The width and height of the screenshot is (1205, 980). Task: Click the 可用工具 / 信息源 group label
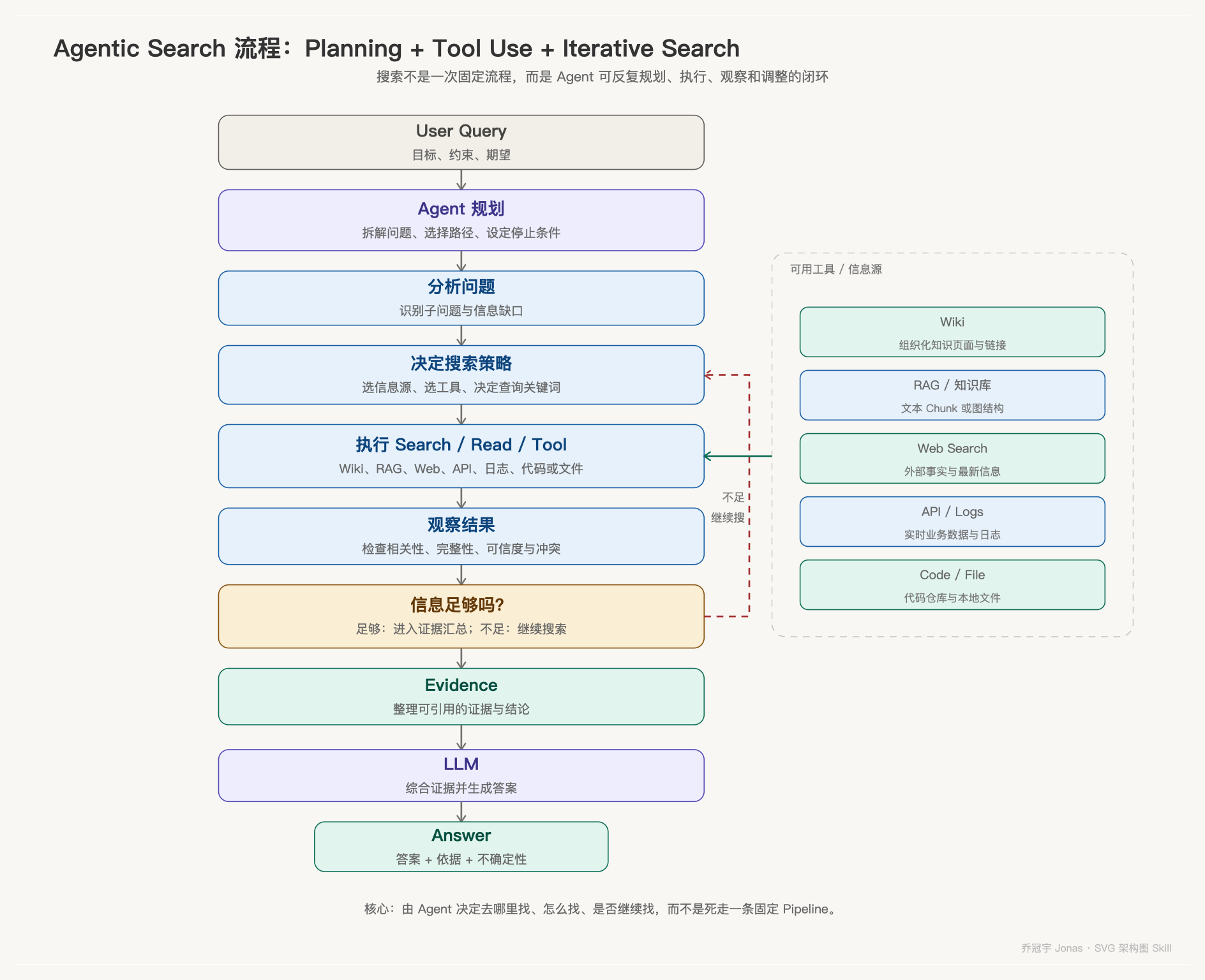pyautogui.click(x=835, y=269)
